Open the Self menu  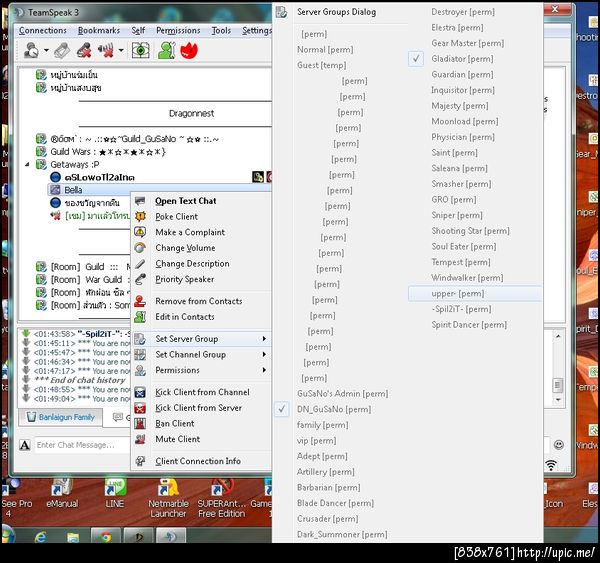tap(138, 30)
